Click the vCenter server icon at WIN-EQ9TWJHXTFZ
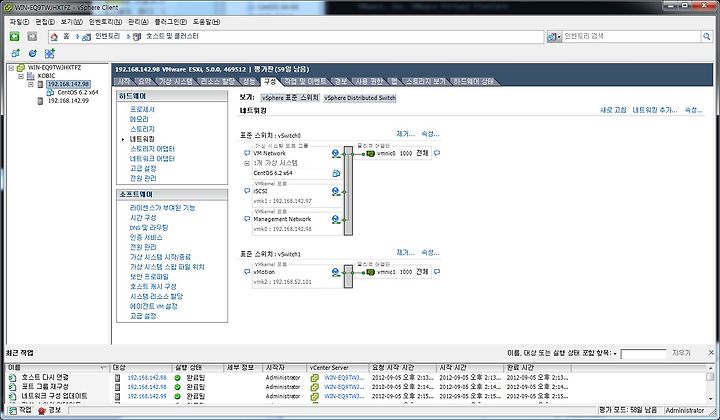720x420 pixels. 21,68
